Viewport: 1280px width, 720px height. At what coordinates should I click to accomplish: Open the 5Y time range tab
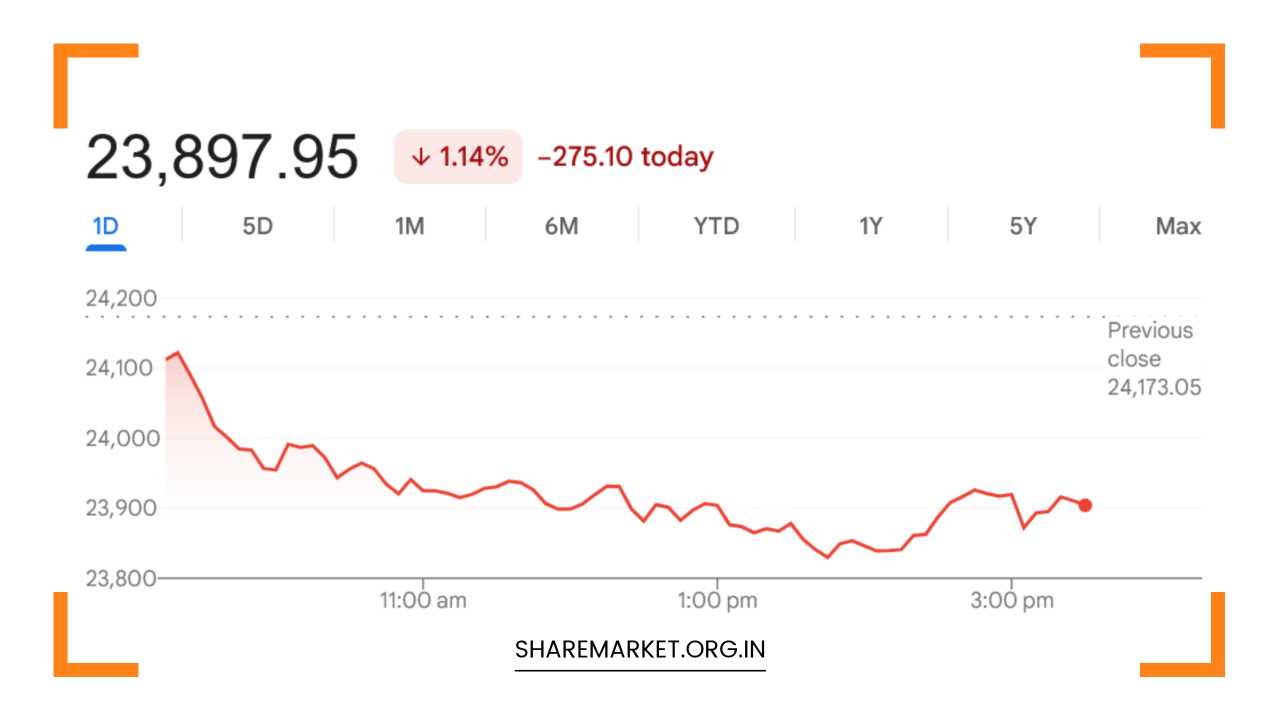tap(1022, 227)
